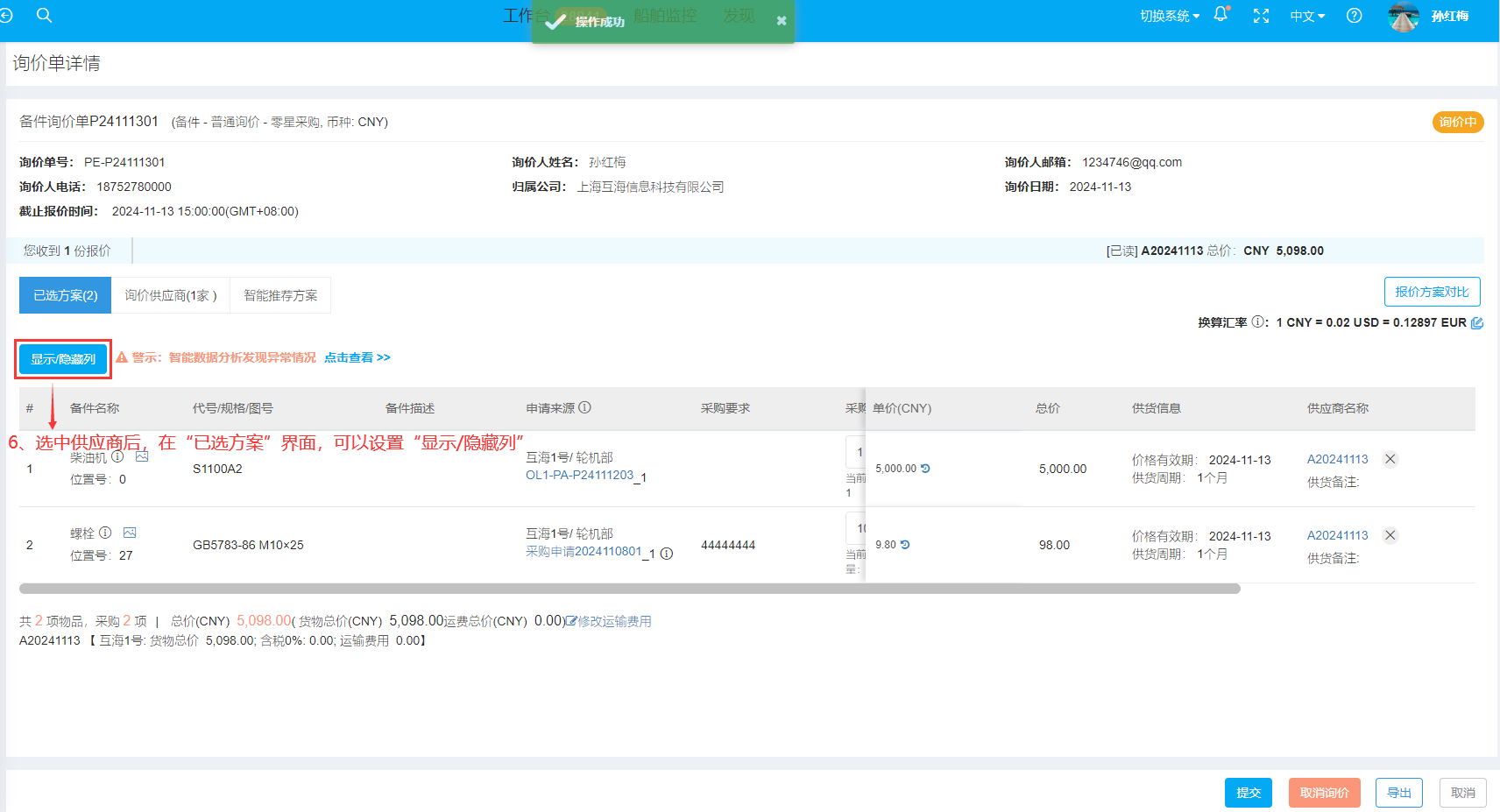Click the 导出 button

(1398, 793)
